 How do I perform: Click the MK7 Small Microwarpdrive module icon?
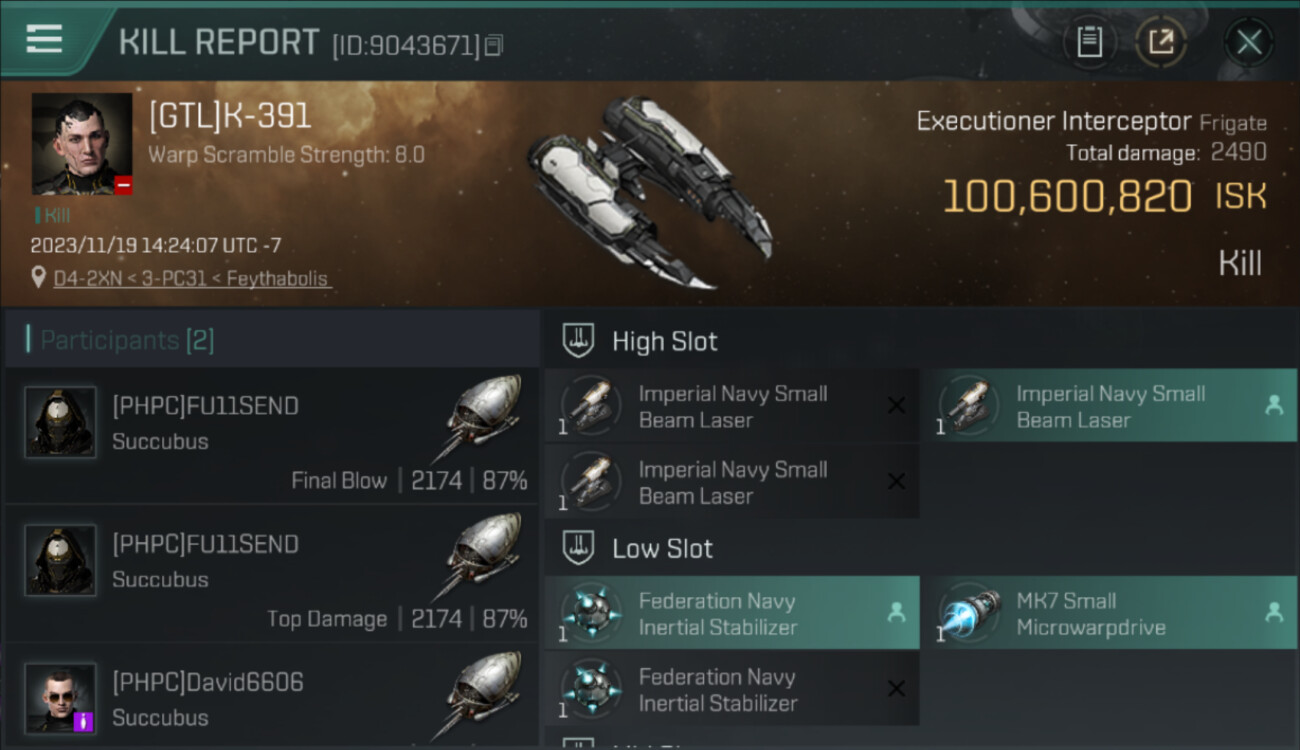pos(969,612)
